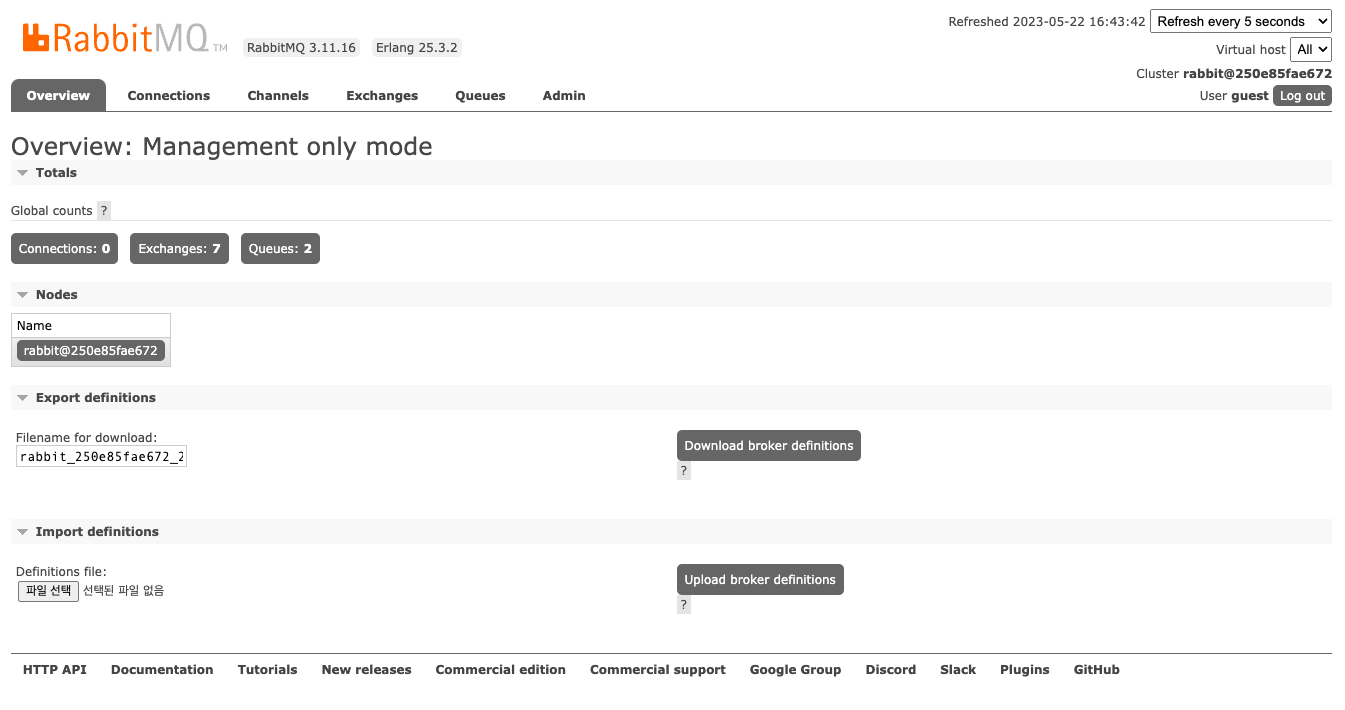Open the Tutorials footer link
The height and width of the screenshot is (710, 1345).
coord(267,670)
